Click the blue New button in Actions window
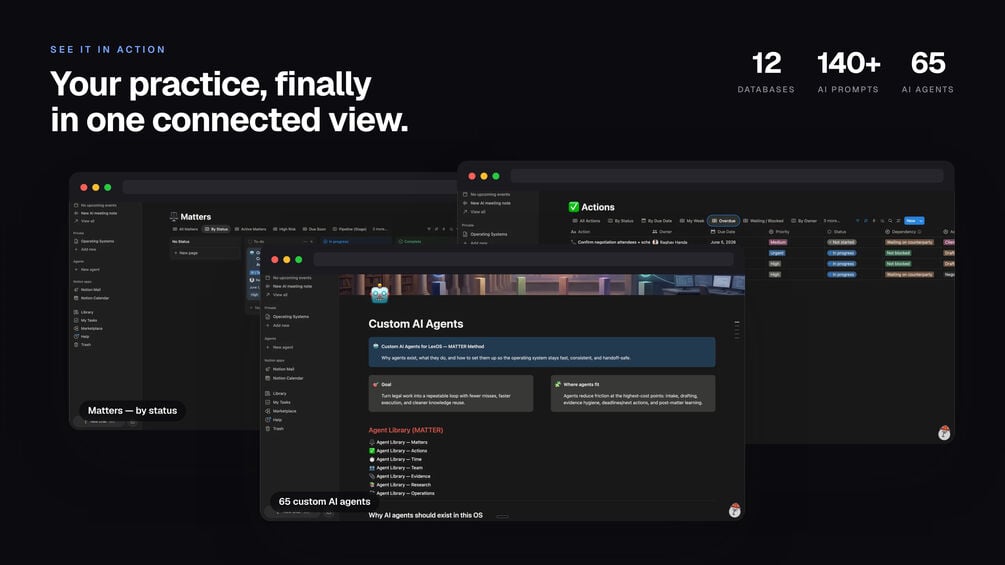 (911, 221)
